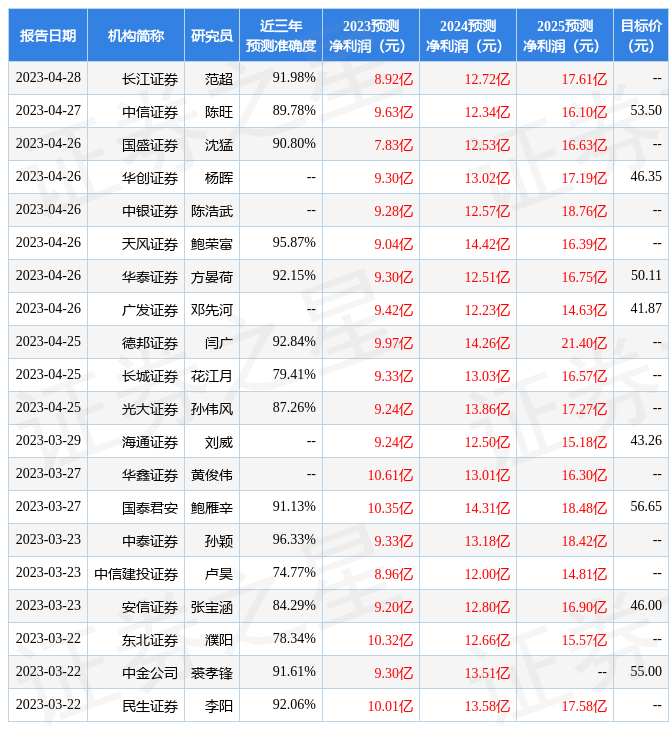The image size is (669, 730).
Task: Click researcher name 刘威
Action: tap(219, 442)
